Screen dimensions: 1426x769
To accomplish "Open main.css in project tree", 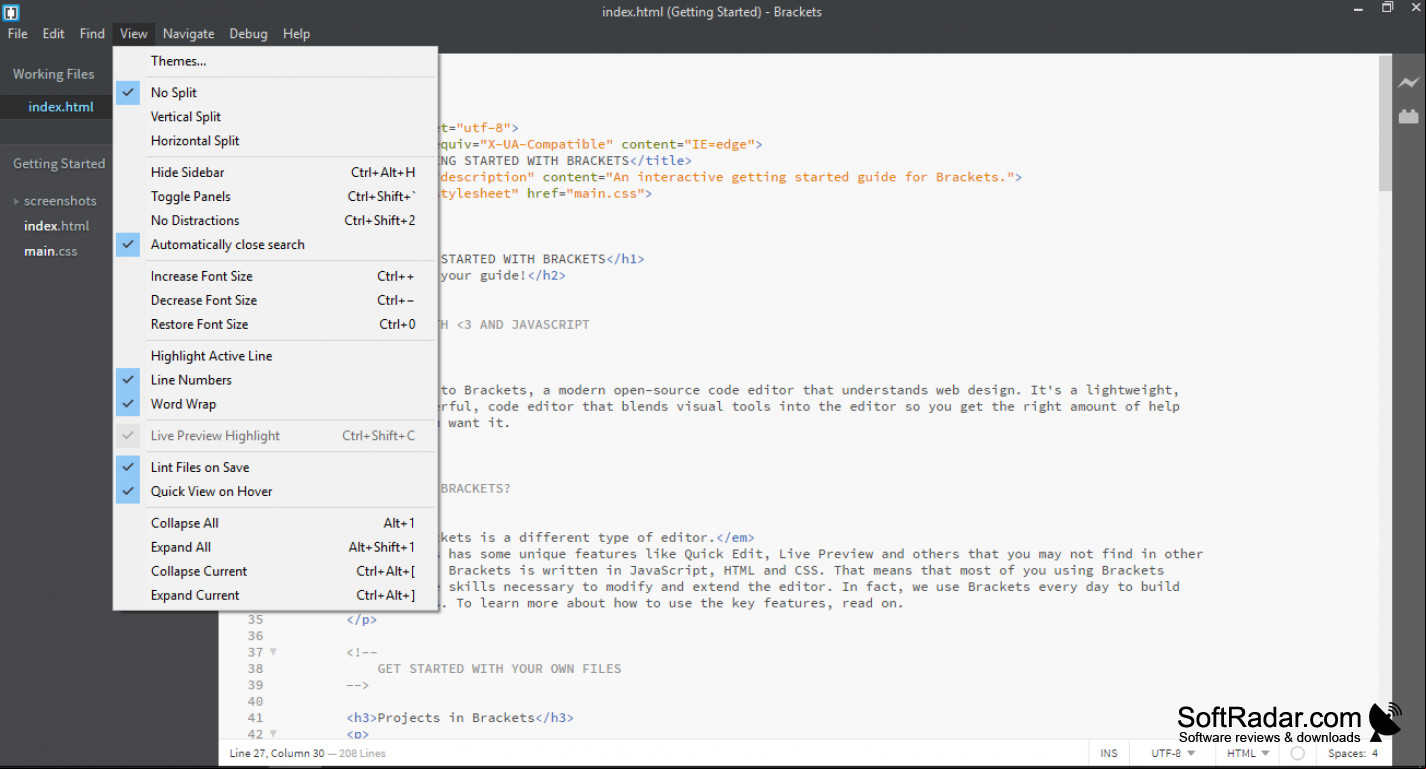I will pyautogui.click(x=50, y=251).
